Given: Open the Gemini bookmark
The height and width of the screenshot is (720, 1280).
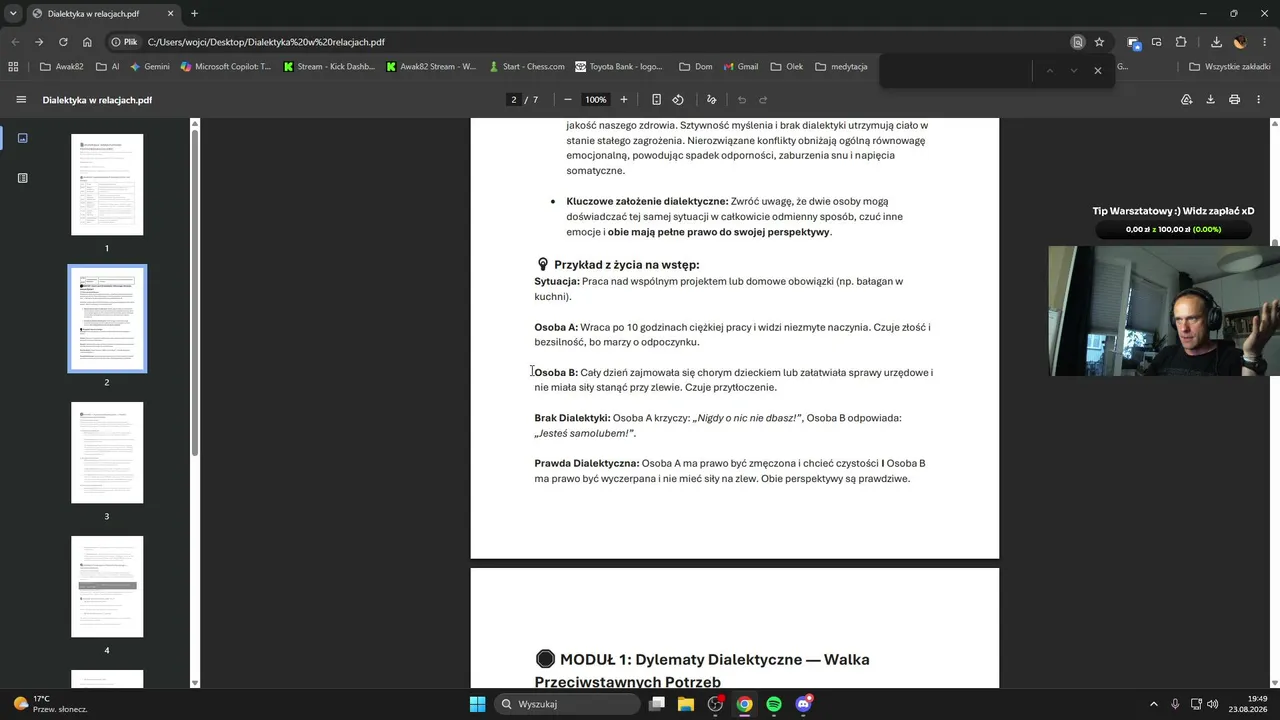Looking at the screenshot, I should 149,67.
